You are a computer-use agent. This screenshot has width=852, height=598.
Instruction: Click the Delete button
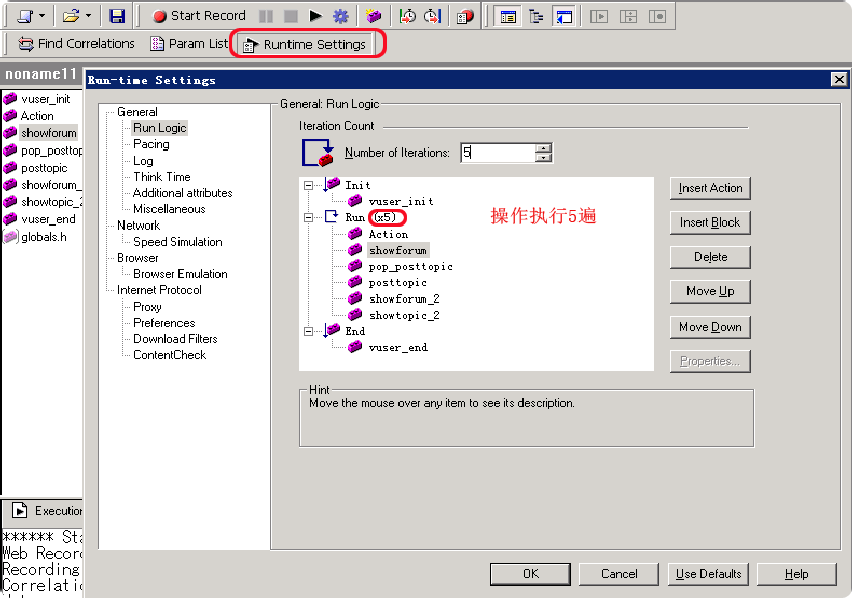tap(710, 257)
